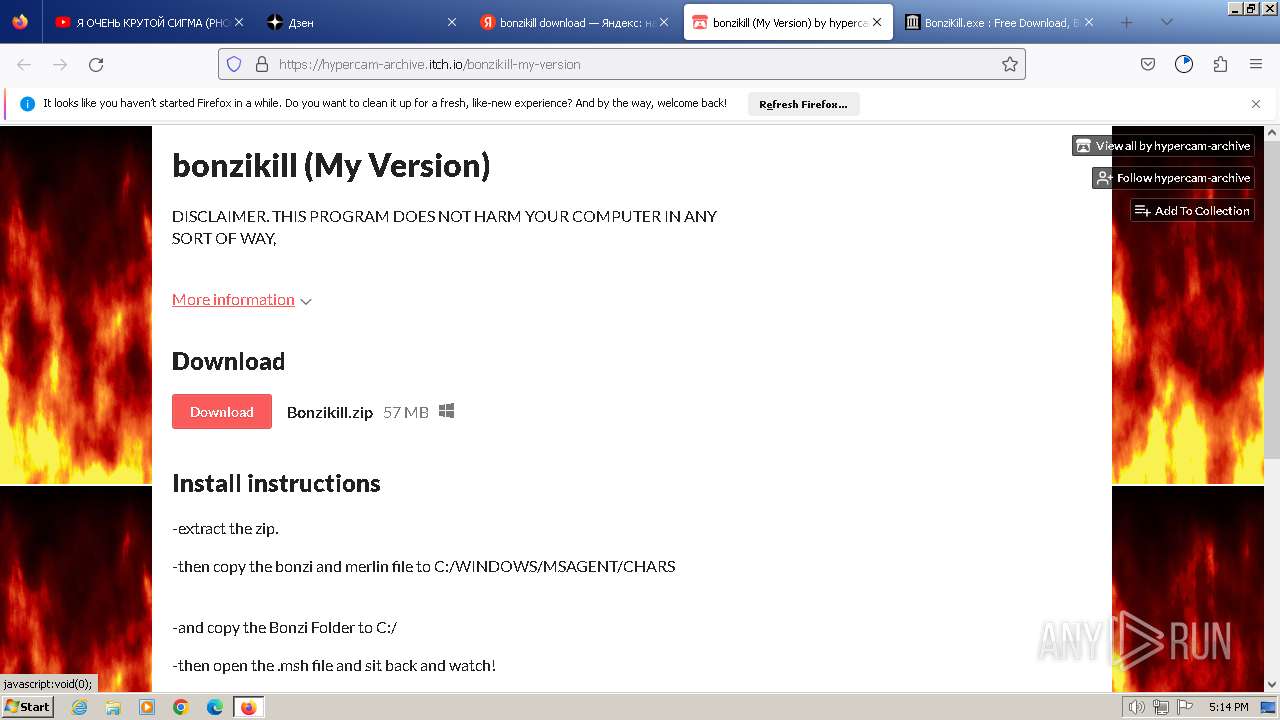Click the volume tray icon
The height and width of the screenshot is (720, 1280).
(x=1137, y=707)
